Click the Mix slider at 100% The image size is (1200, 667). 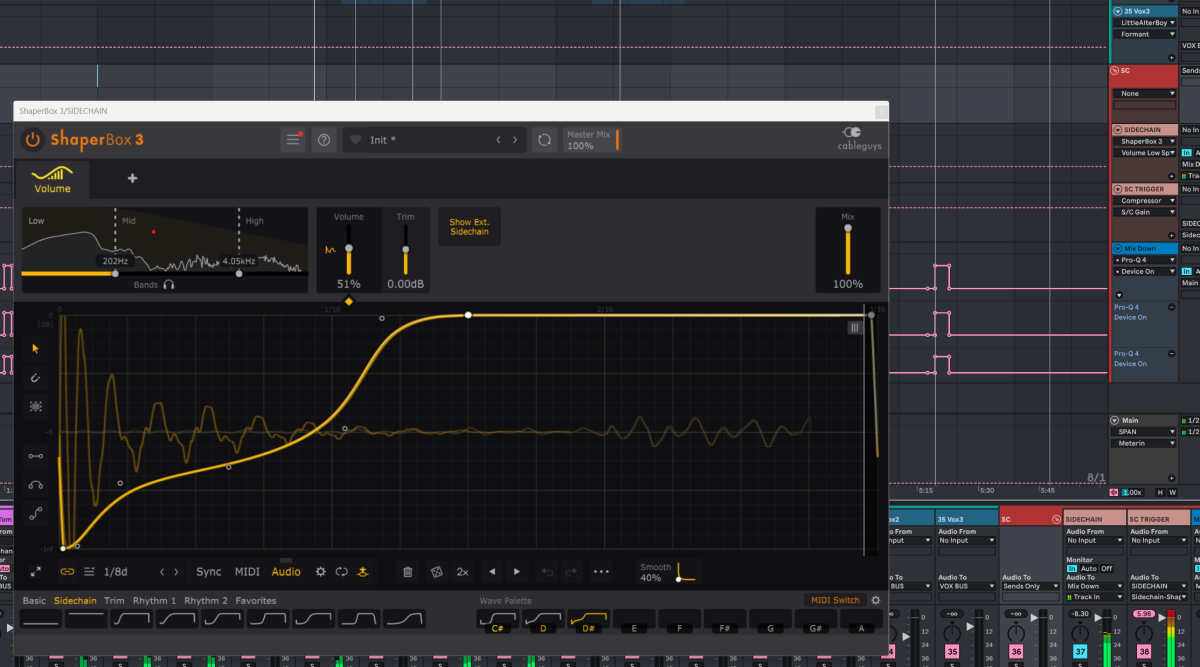tap(848, 228)
